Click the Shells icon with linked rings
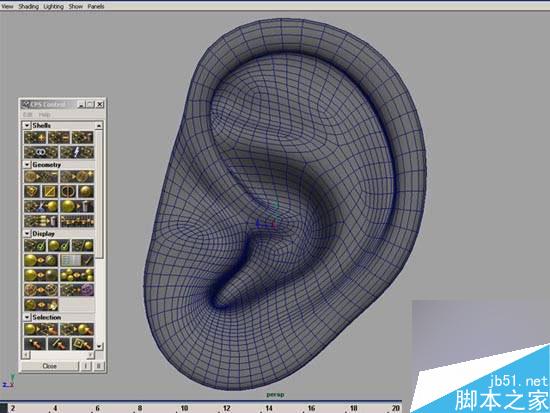 pos(41,152)
